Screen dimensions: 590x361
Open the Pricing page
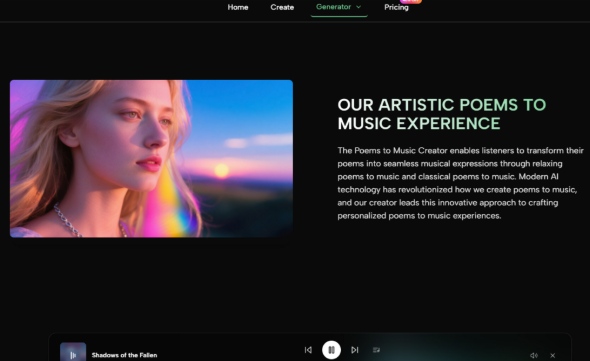396,7
